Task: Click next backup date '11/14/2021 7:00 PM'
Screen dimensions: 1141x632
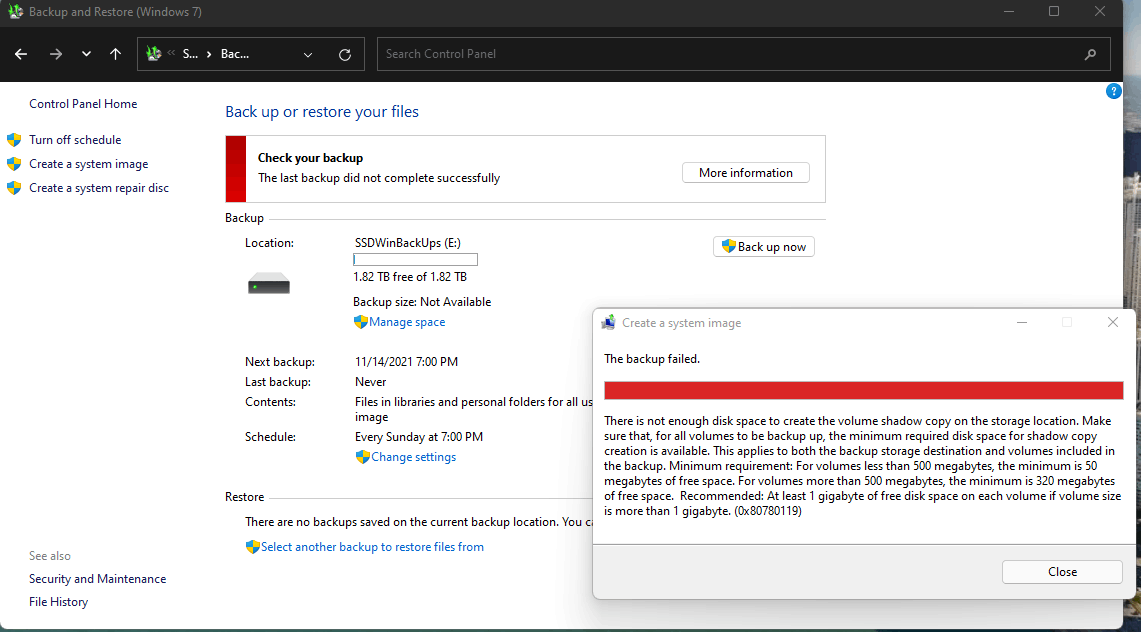Action: tap(406, 361)
